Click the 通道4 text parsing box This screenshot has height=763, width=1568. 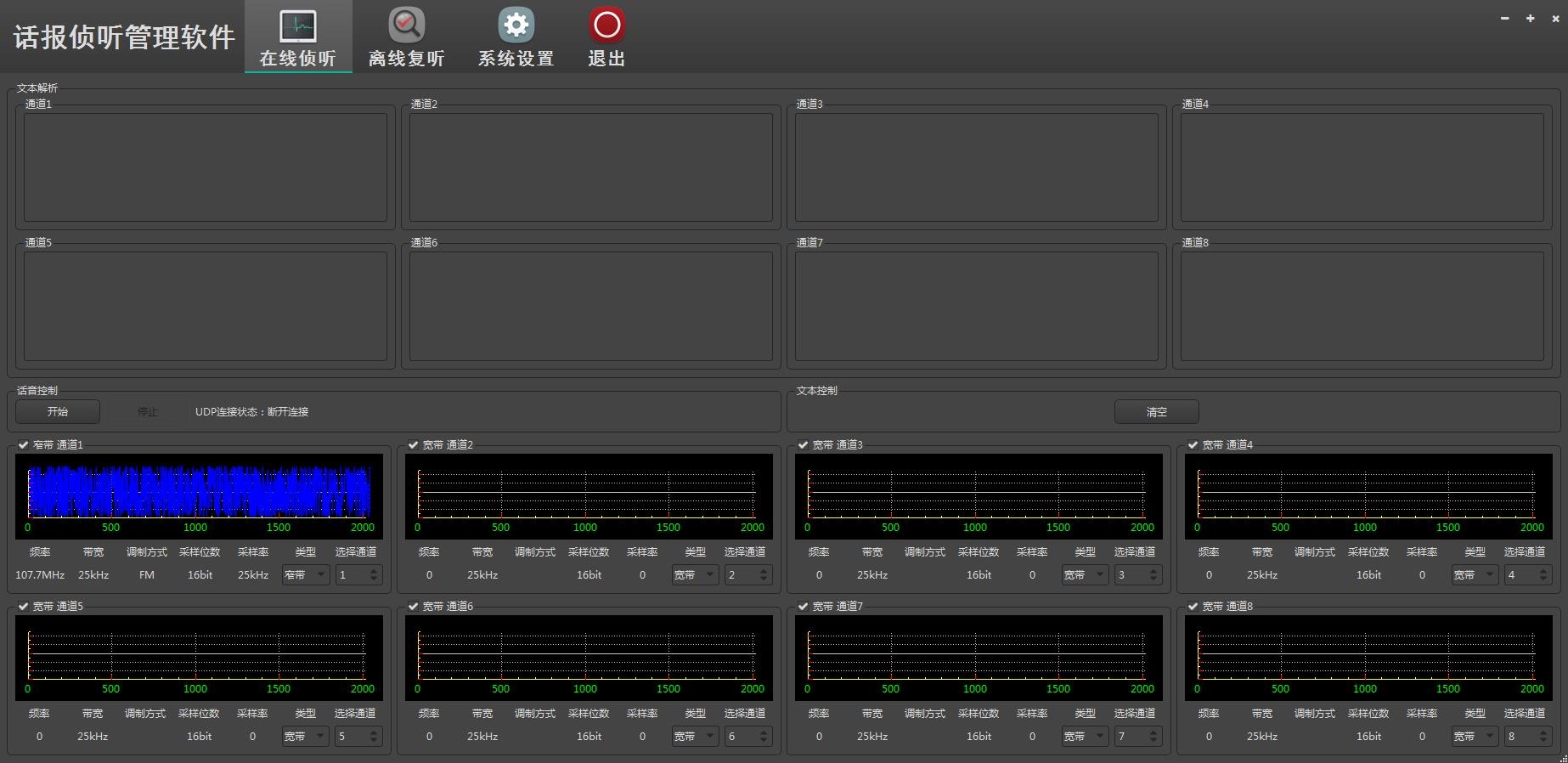[1362, 167]
